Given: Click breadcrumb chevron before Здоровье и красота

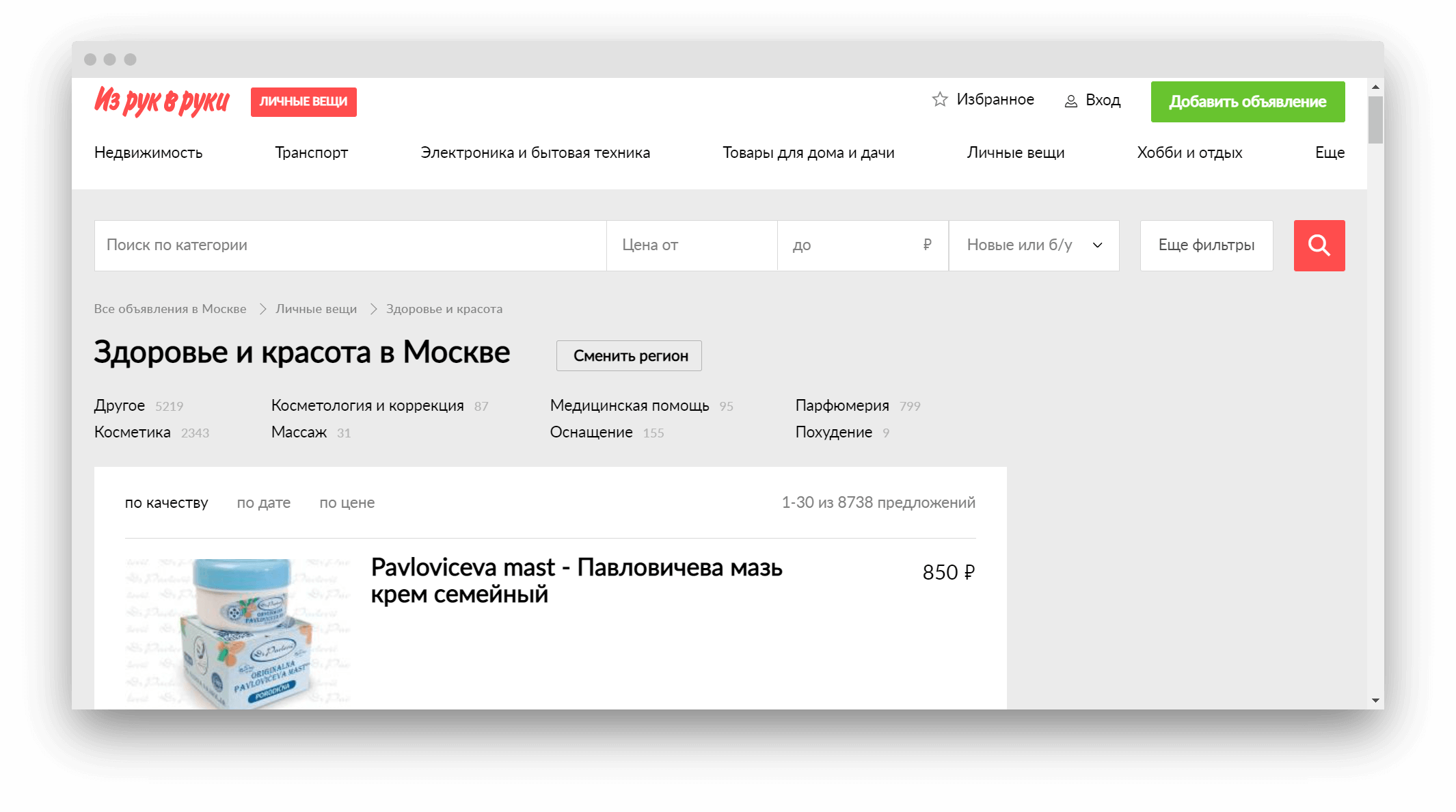Looking at the screenshot, I should point(373,309).
